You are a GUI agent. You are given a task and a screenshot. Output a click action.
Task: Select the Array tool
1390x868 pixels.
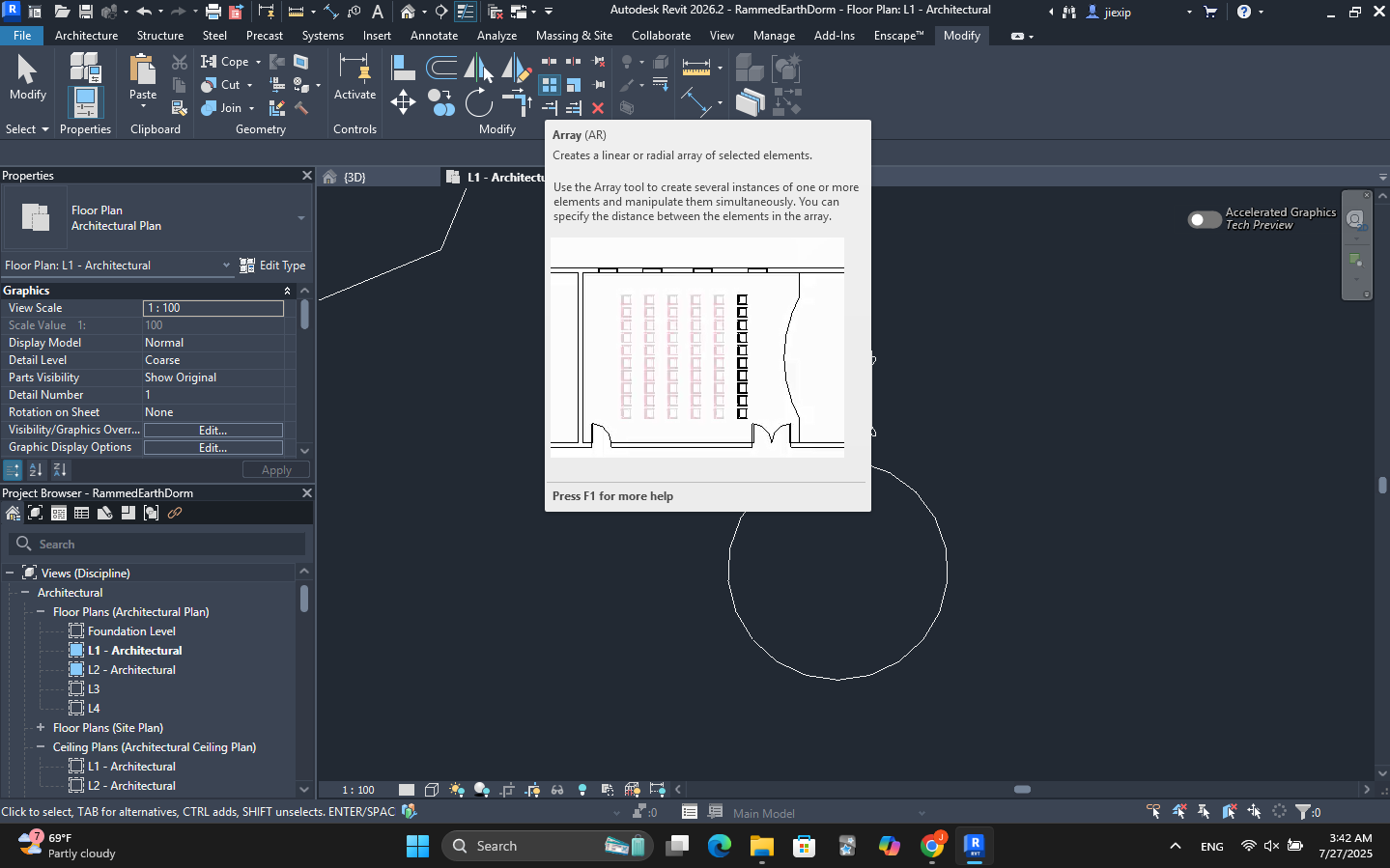(550, 85)
